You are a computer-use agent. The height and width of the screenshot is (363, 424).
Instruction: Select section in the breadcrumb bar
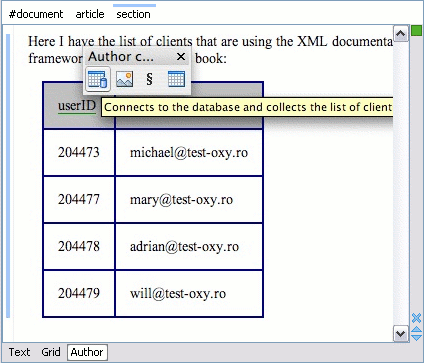coord(133,14)
